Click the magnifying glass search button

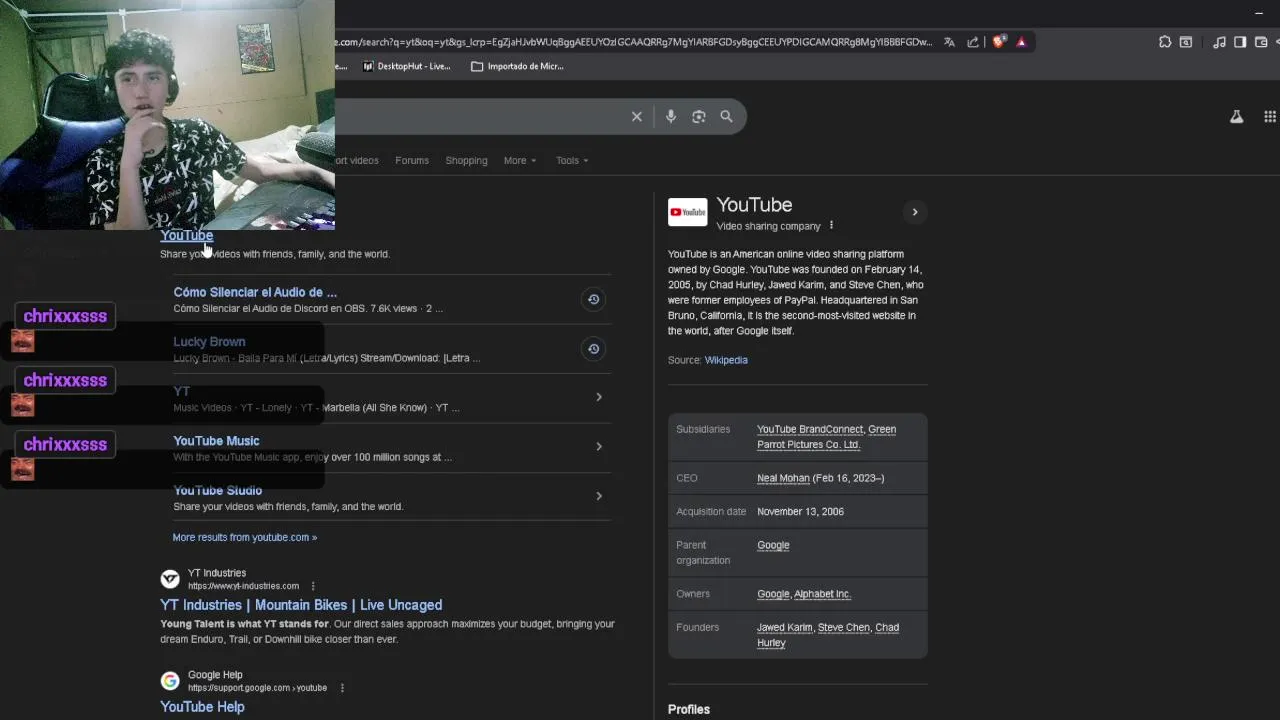point(727,117)
